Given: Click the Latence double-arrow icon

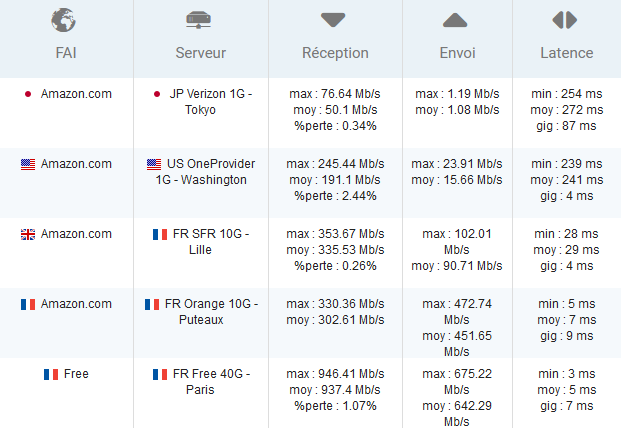Looking at the screenshot, I should coord(565,20).
